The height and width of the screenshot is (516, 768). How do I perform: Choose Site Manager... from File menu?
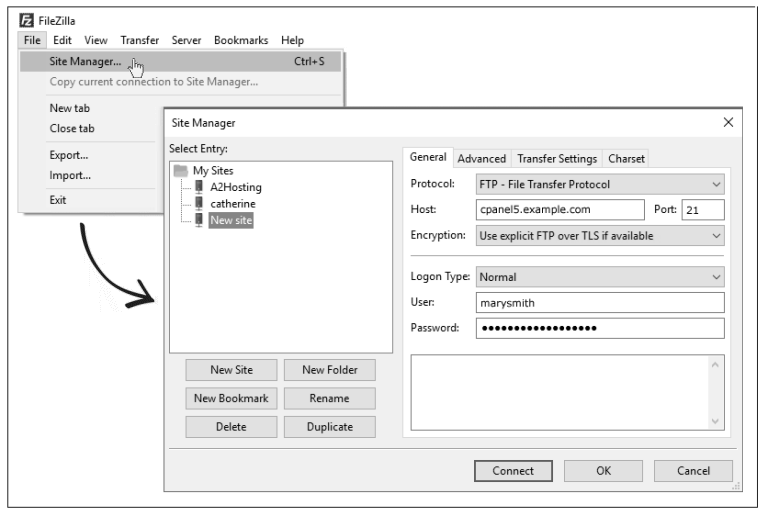180,62
